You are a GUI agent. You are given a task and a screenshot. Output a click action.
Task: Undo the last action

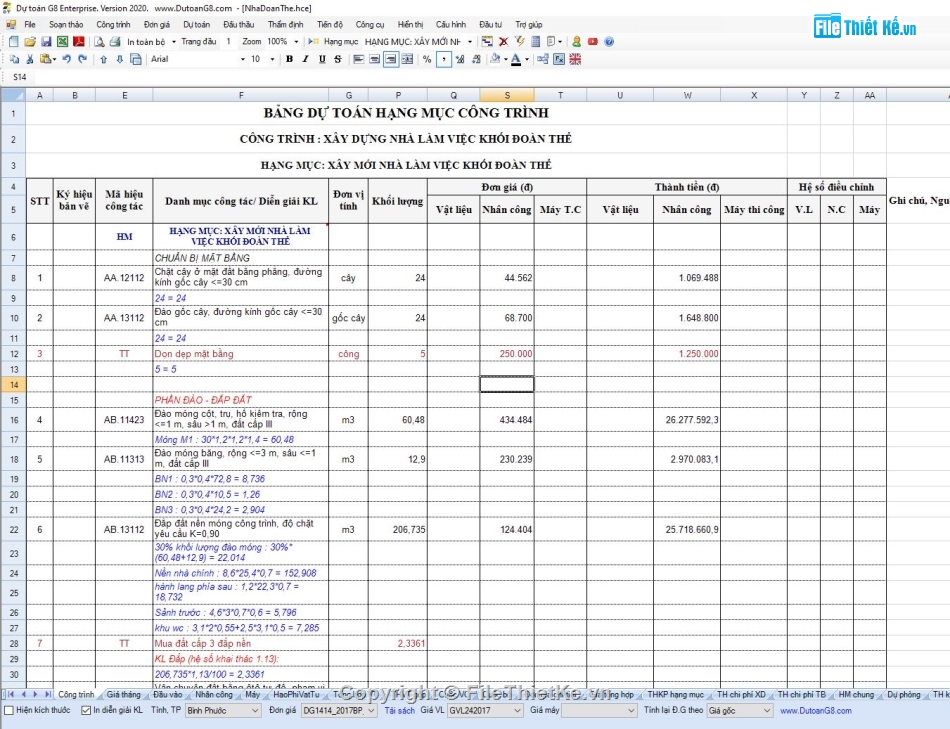(x=67, y=59)
